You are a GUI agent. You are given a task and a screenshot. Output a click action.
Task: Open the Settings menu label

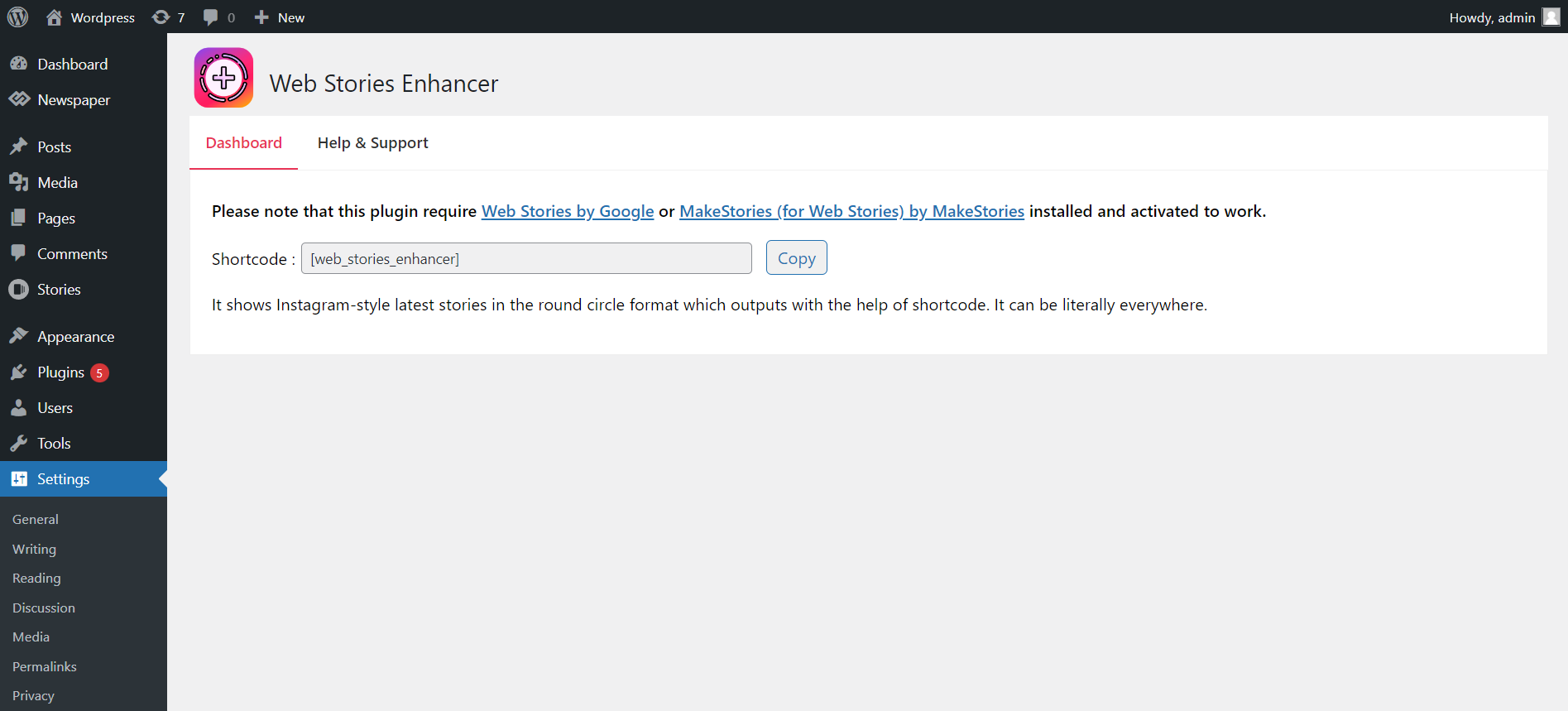63,479
